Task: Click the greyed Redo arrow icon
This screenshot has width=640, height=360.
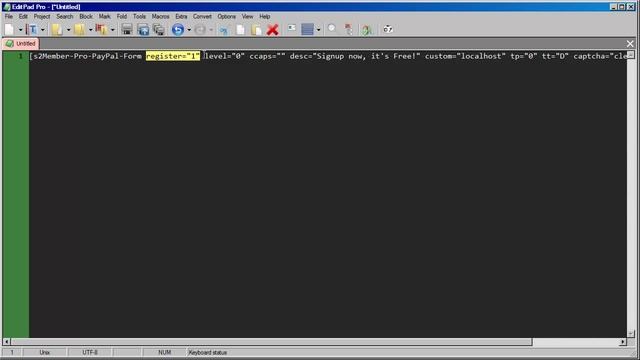Action: click(200, 29)
